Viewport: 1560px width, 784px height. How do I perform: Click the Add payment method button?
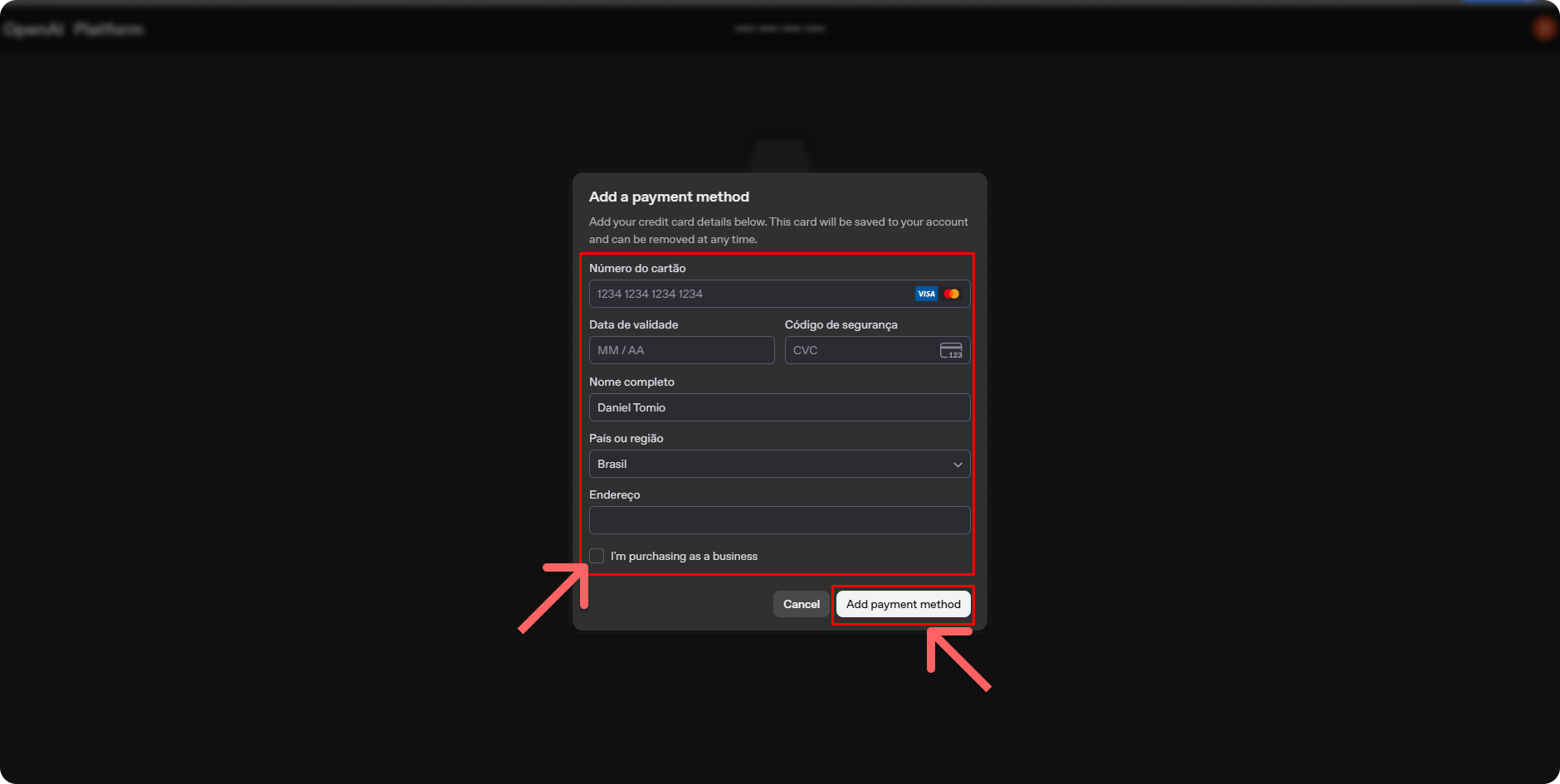(x=903, y=604)
